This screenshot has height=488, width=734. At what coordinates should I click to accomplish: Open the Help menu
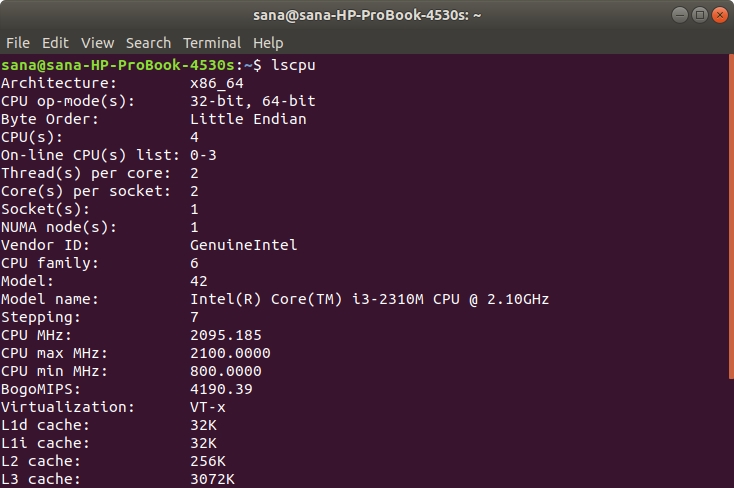(x=268, y=43)
